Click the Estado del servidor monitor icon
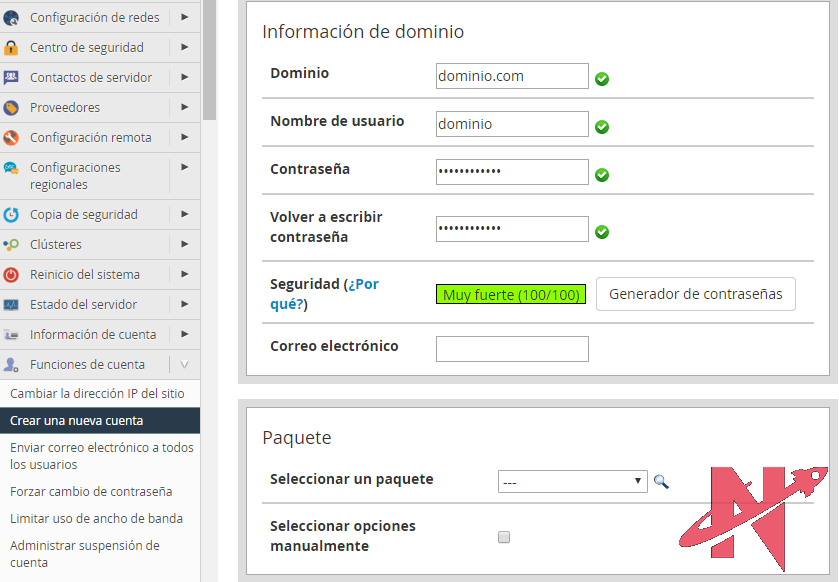Viewport: 839px width, 582px height. click(x=11, y=305)
